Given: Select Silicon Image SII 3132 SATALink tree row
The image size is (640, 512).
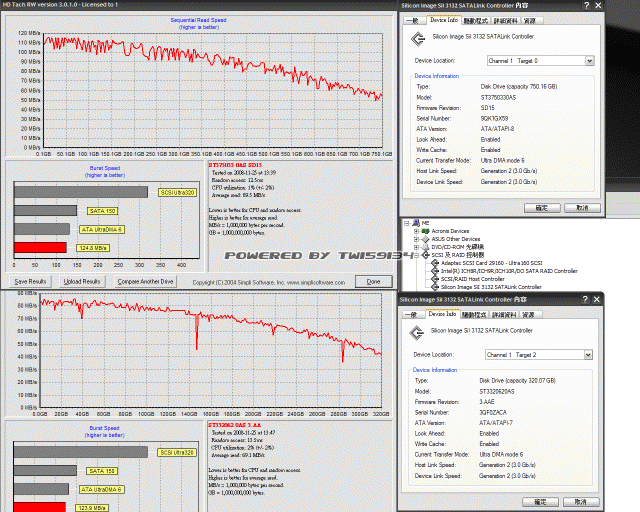Looking at the screenshot, I should (x=491, y=287).
